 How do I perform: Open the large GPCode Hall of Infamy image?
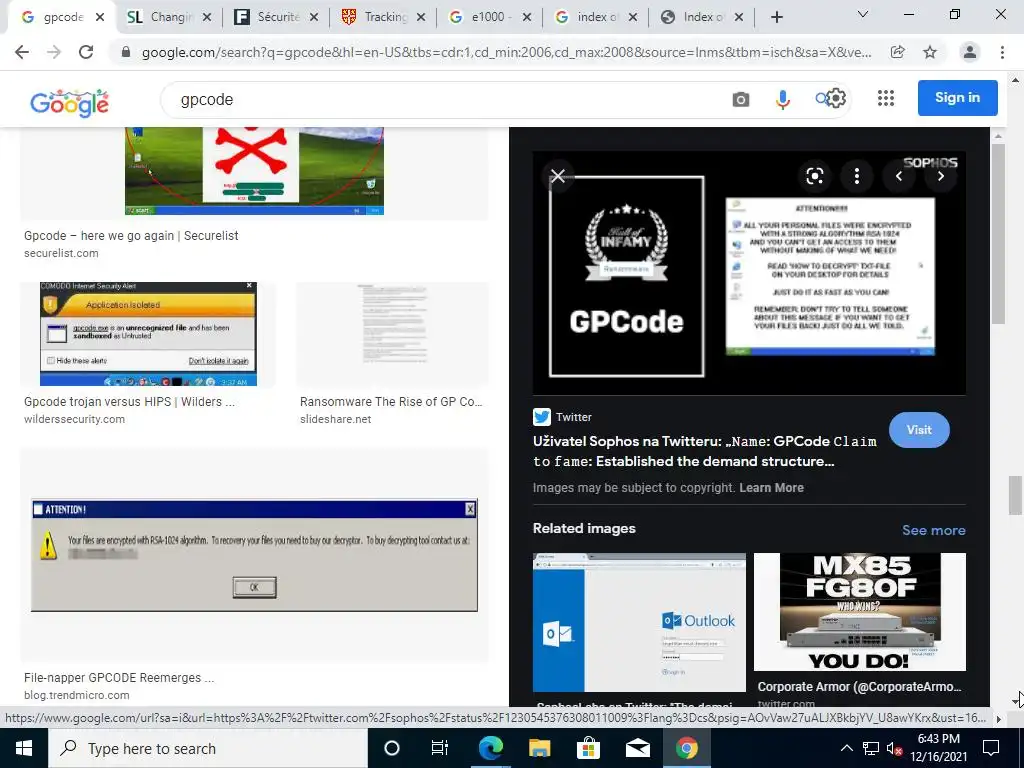tap(749, 273)
